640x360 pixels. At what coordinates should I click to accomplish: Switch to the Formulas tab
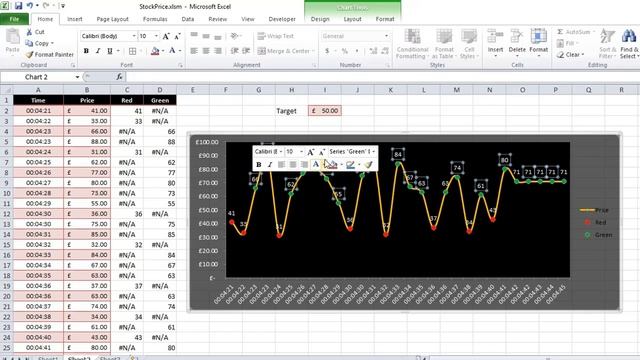click(155, 19)
